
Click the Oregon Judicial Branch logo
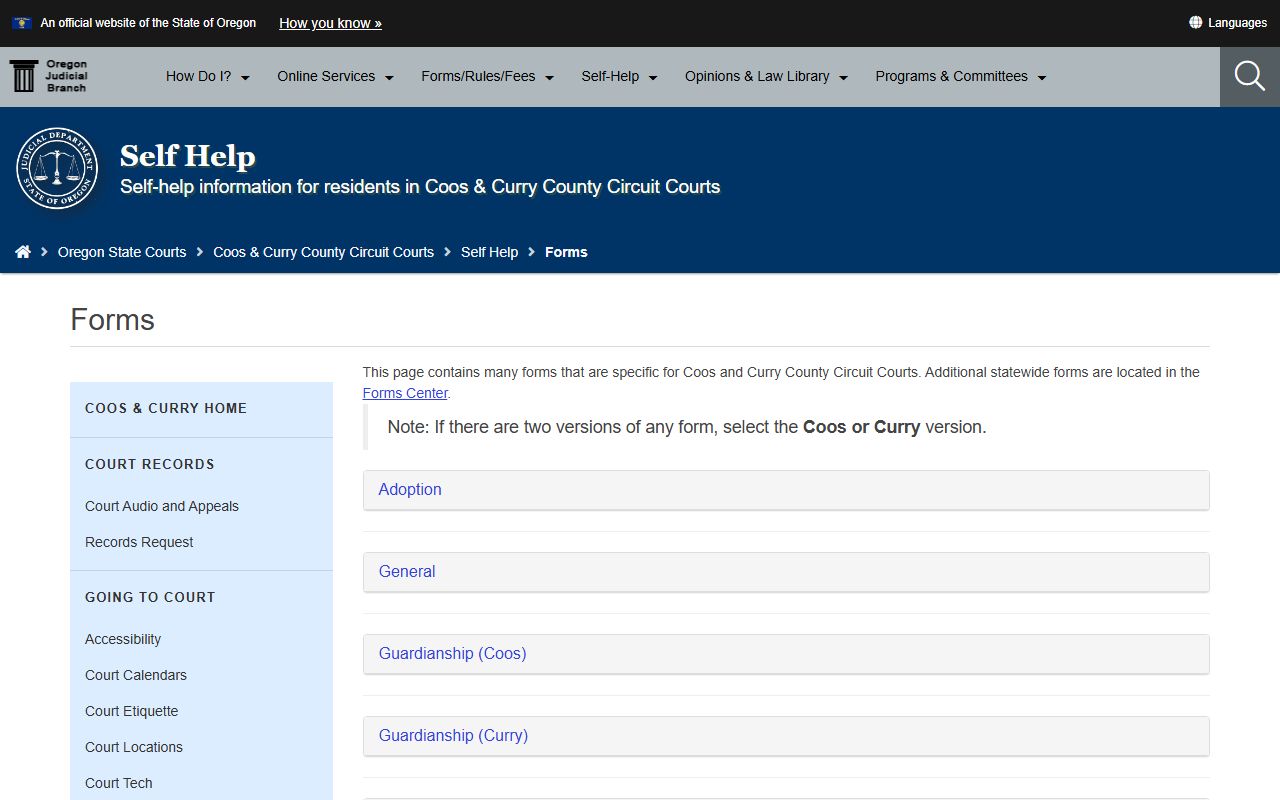(x=49, y=76)
